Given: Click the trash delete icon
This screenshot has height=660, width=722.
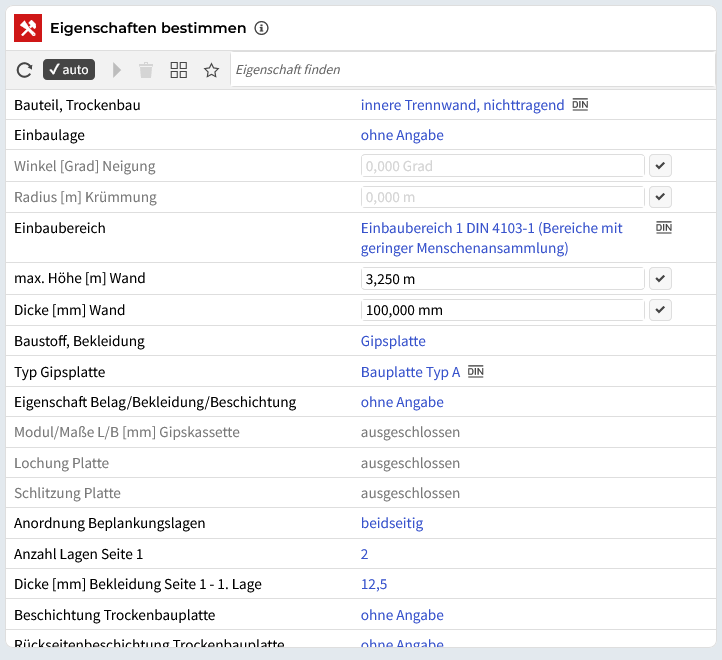Looking at the screenshot, I should click(x=146, y=70).
